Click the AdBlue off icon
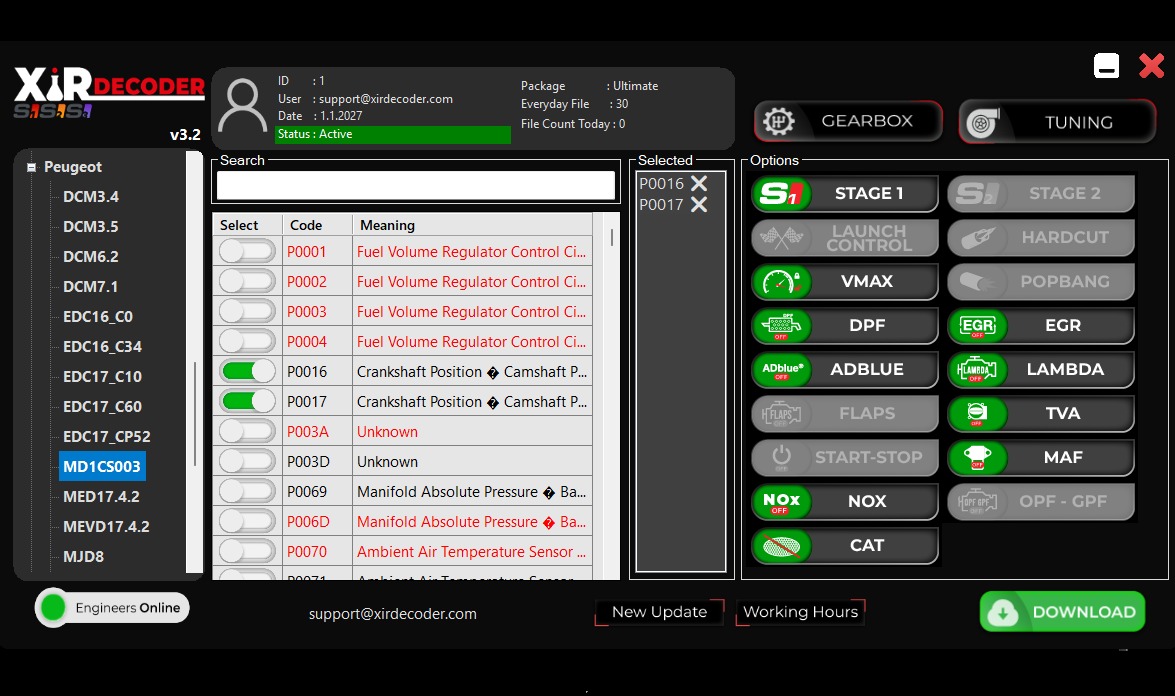This screenshot has height=696, width=1175. [782, 370]
